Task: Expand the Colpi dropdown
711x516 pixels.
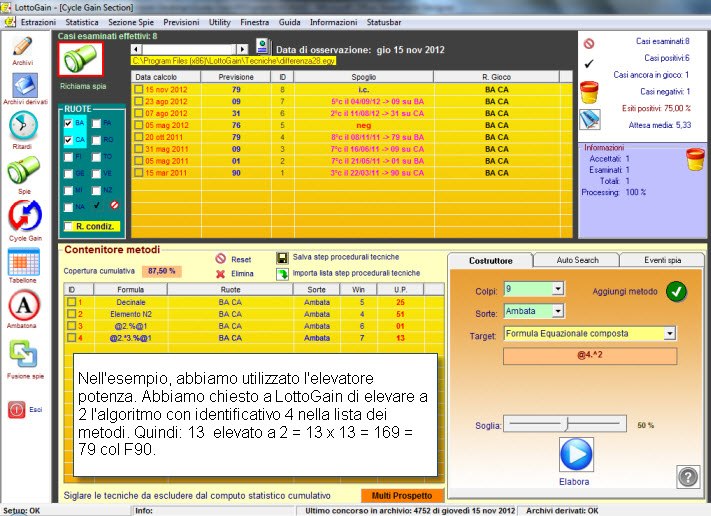Action: click(x=558, y=288)
